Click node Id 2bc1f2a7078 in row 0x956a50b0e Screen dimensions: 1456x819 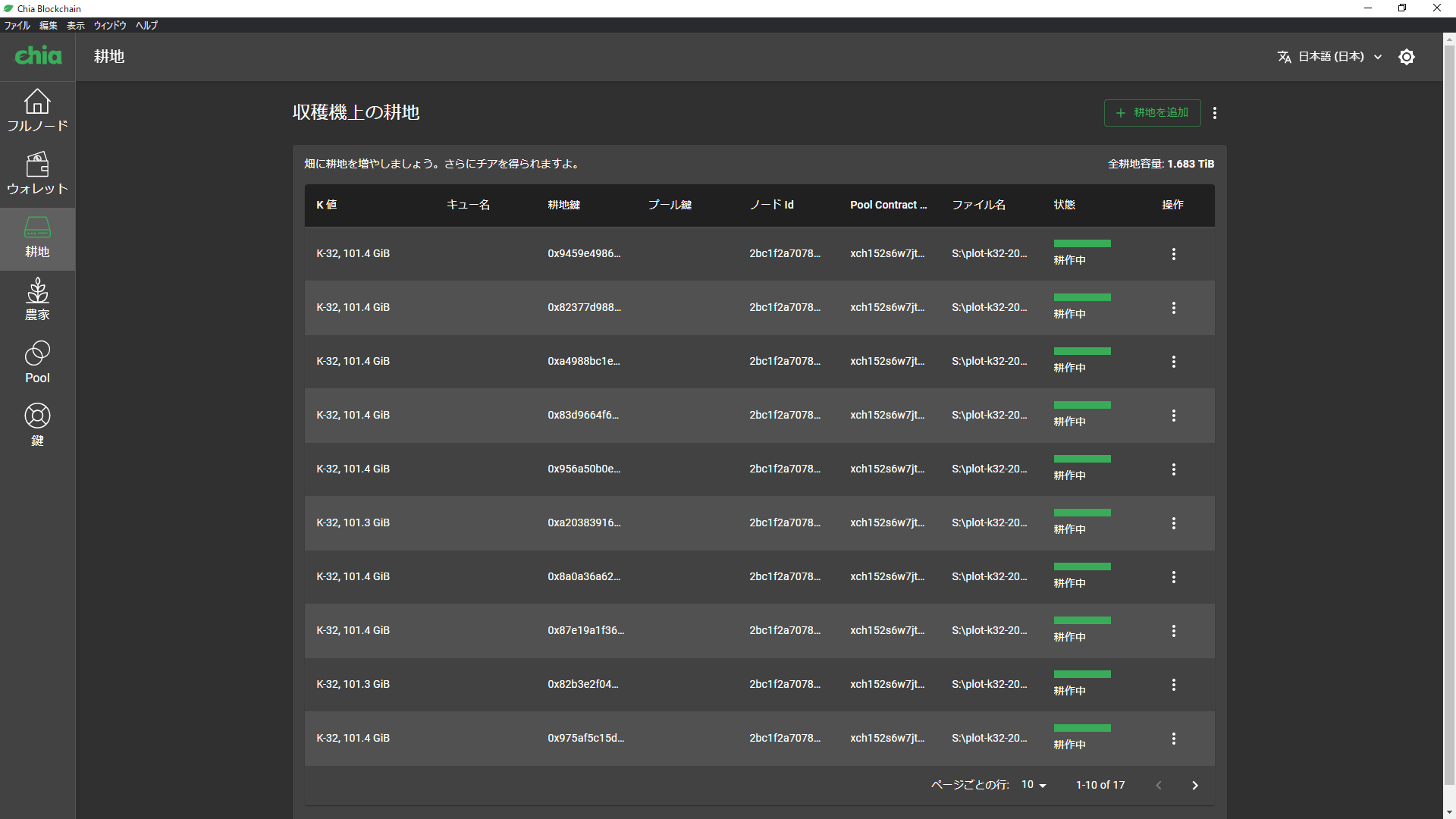click(x=785, y=469)
